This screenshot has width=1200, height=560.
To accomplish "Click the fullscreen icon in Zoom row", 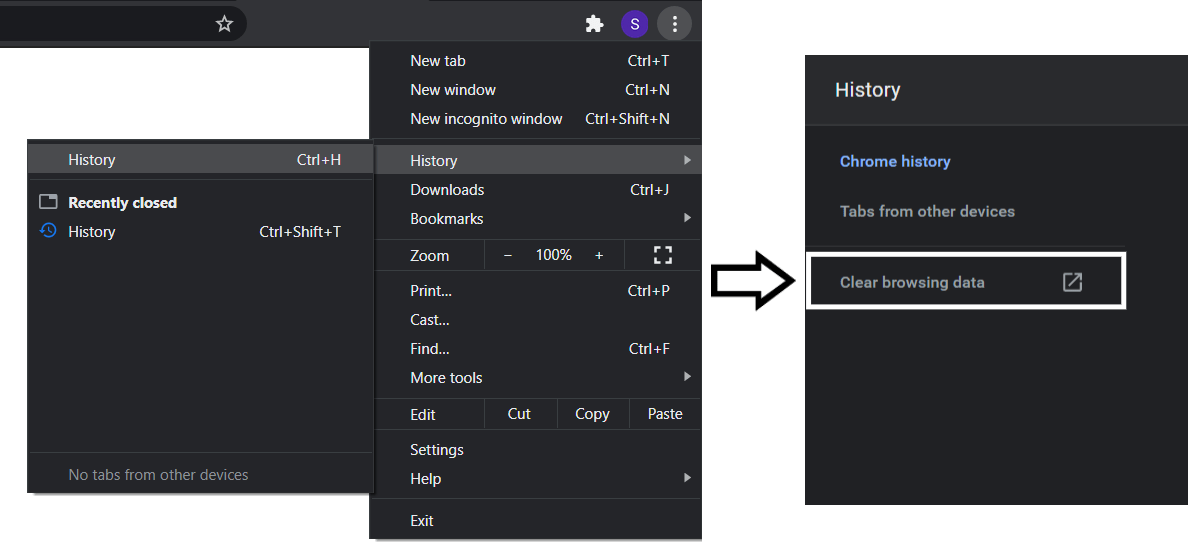I will point(662,255).
